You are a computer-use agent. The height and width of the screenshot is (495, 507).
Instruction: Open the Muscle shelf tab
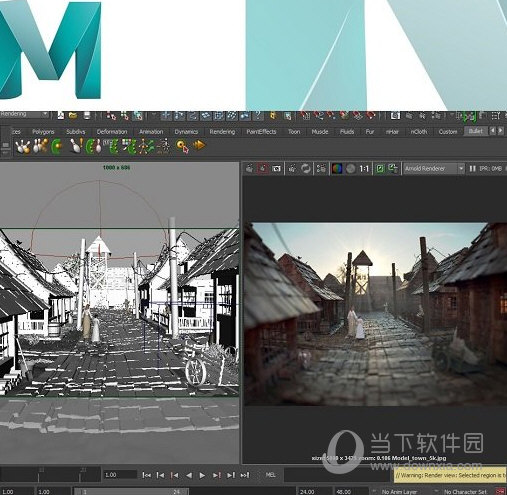point(320,132)
